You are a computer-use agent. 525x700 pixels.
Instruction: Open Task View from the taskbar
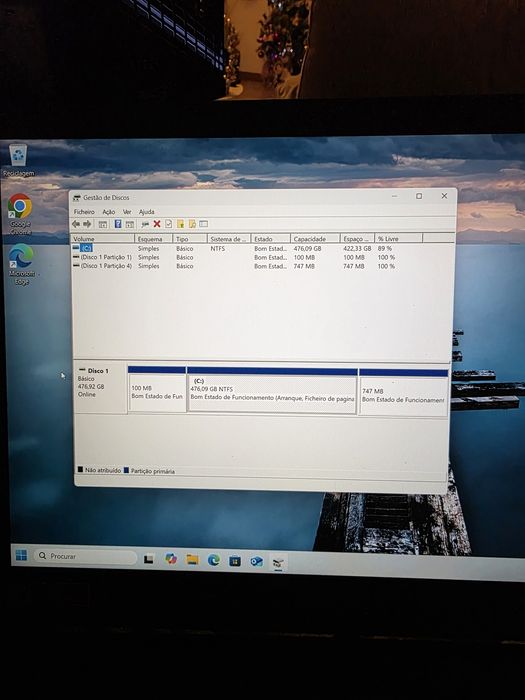149,558
